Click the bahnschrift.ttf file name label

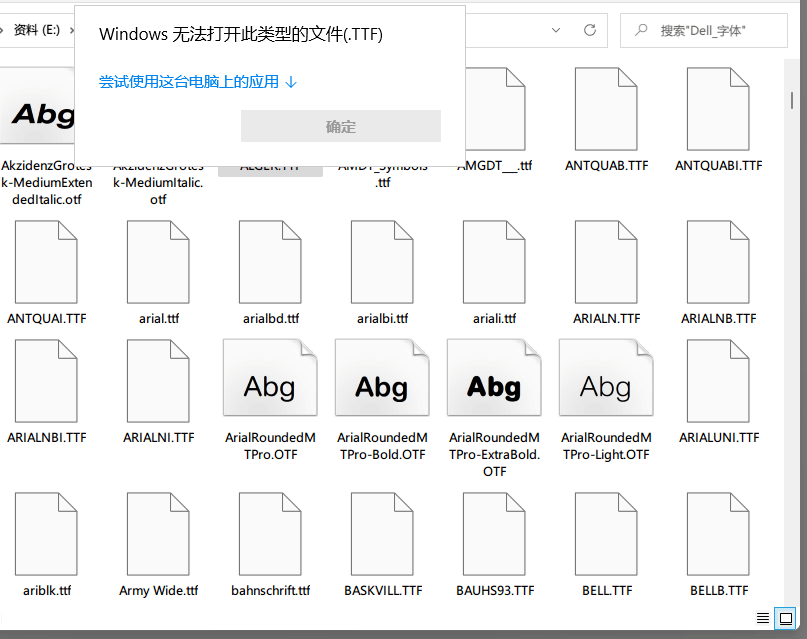[271, 591]
